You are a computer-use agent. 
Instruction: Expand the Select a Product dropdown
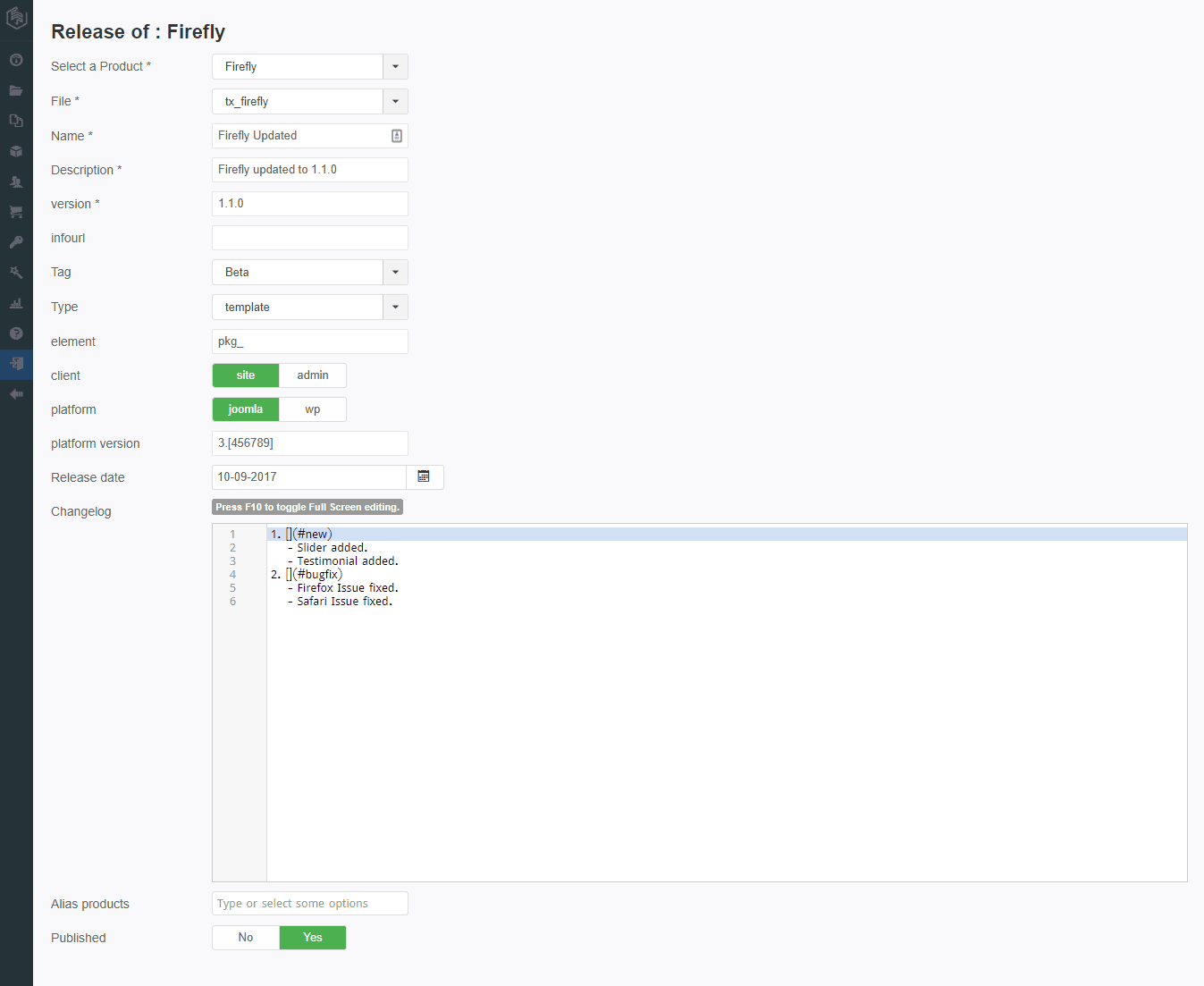[x=395, y=67]
